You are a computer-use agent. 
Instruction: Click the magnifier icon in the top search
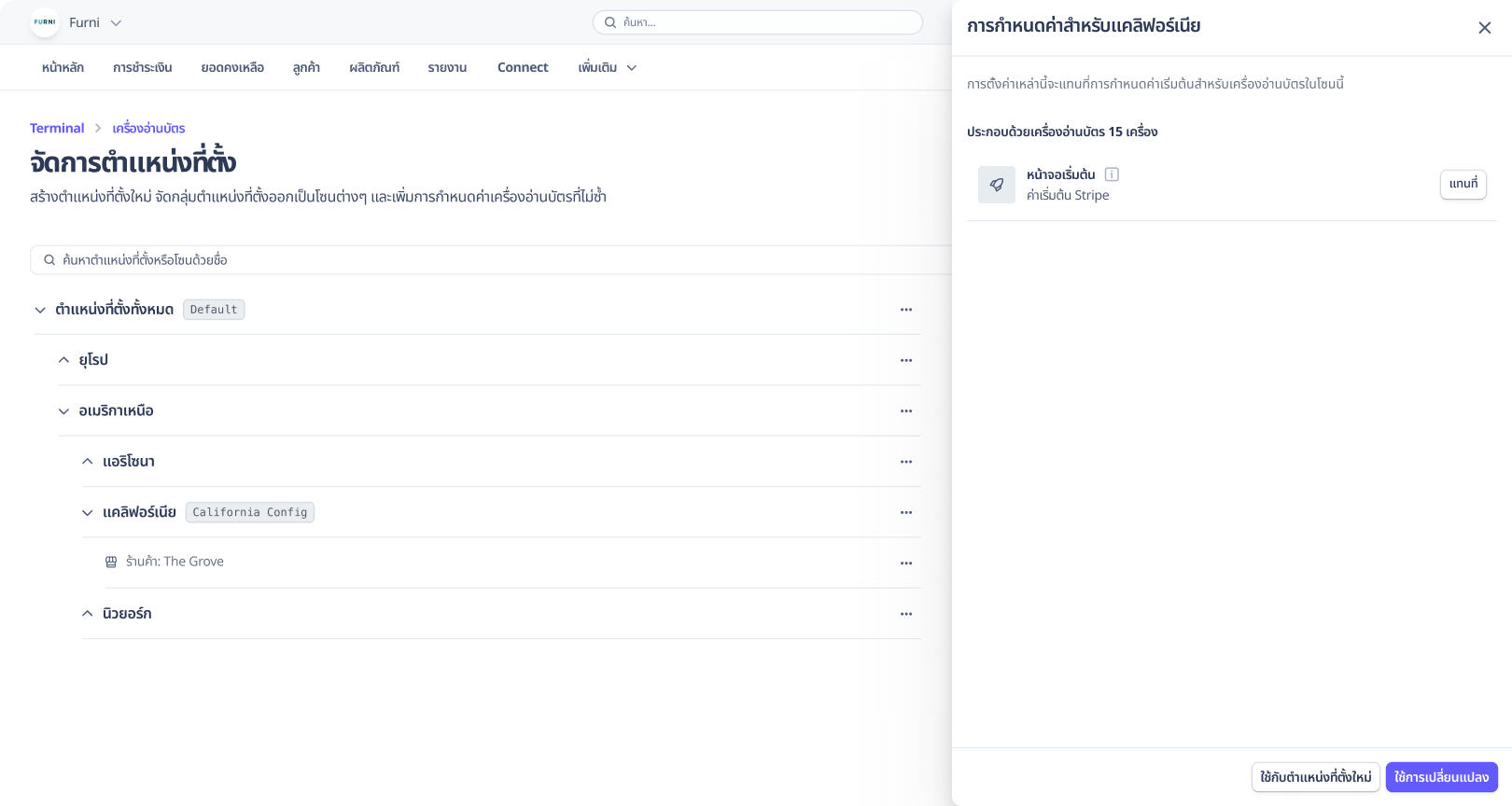click(x=610, y=22)
